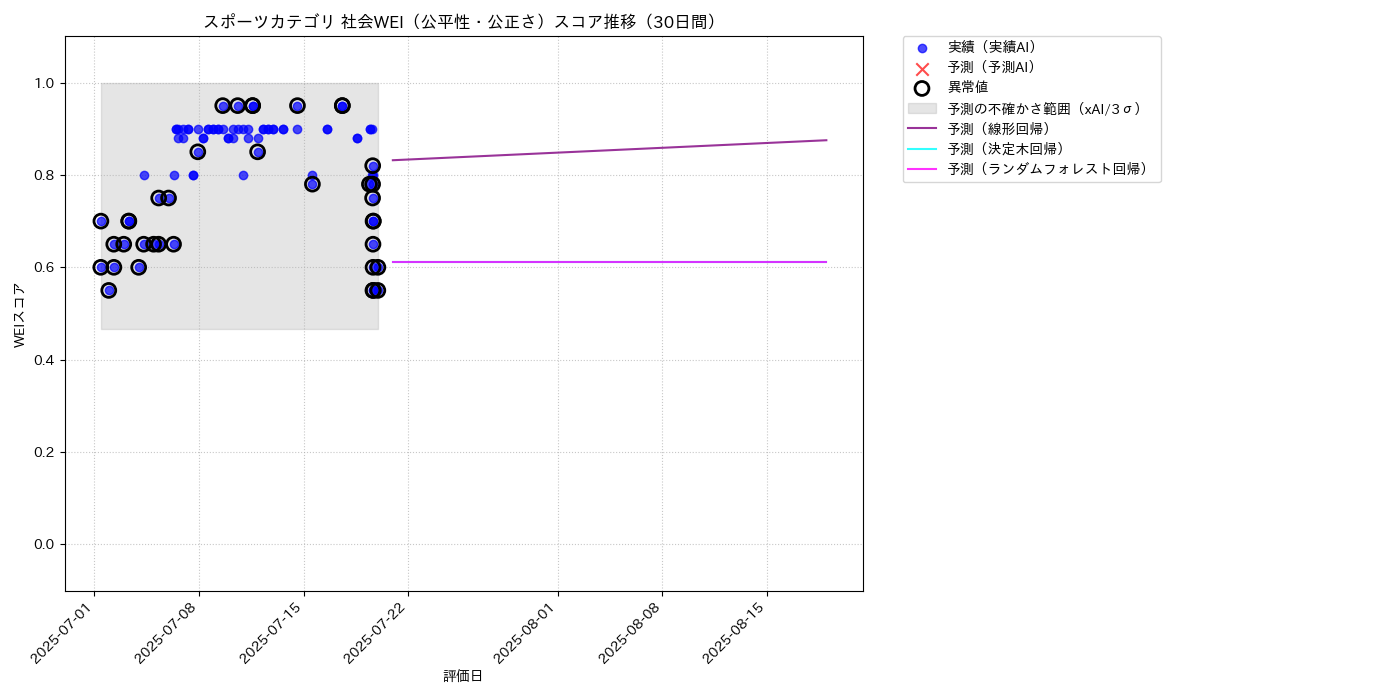Click the cyan line swatch for 決定木回帰

point(922,149)
